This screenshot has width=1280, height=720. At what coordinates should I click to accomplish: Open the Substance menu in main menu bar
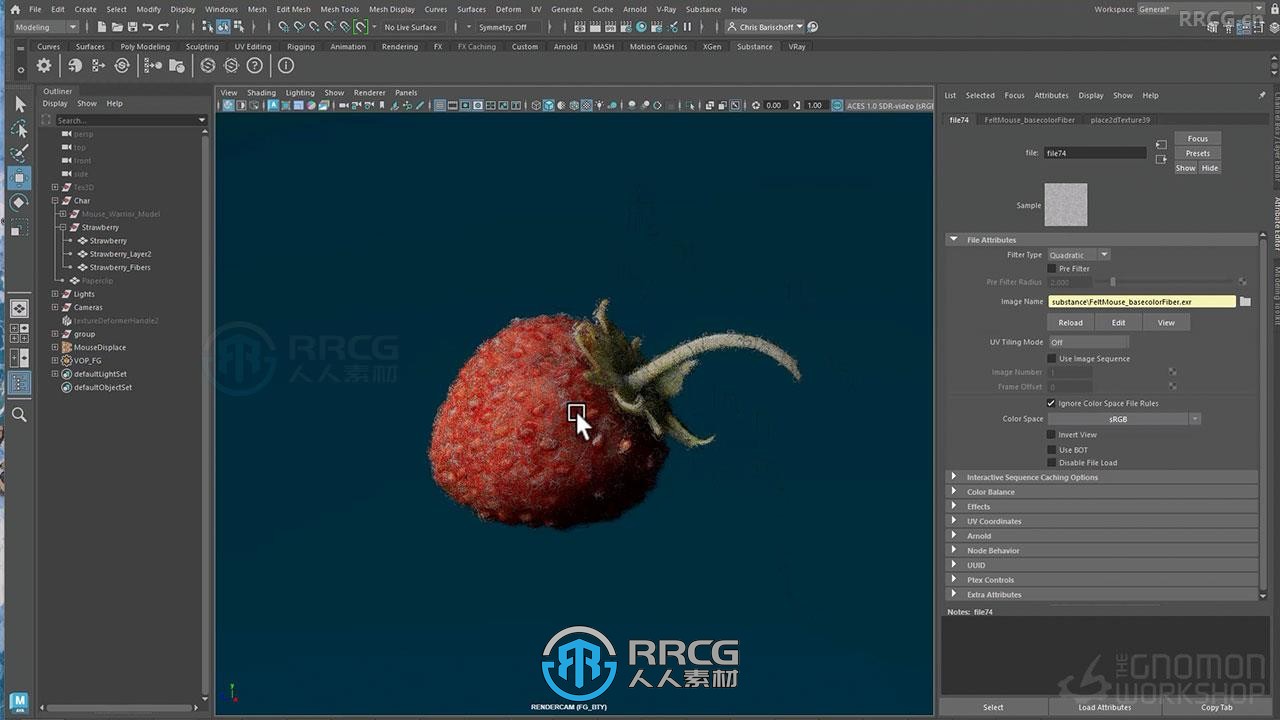click(x=703, y=9)
